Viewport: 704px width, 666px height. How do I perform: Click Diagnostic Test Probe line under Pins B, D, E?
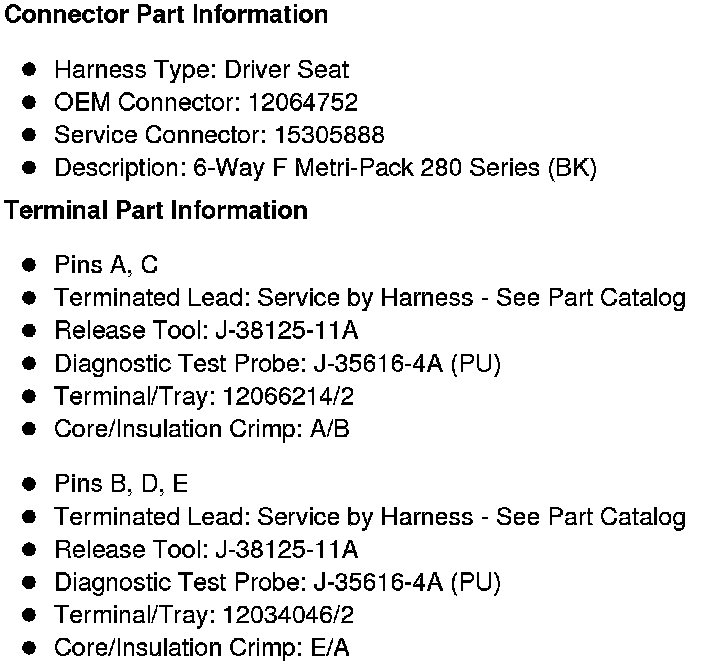(277, 582)
